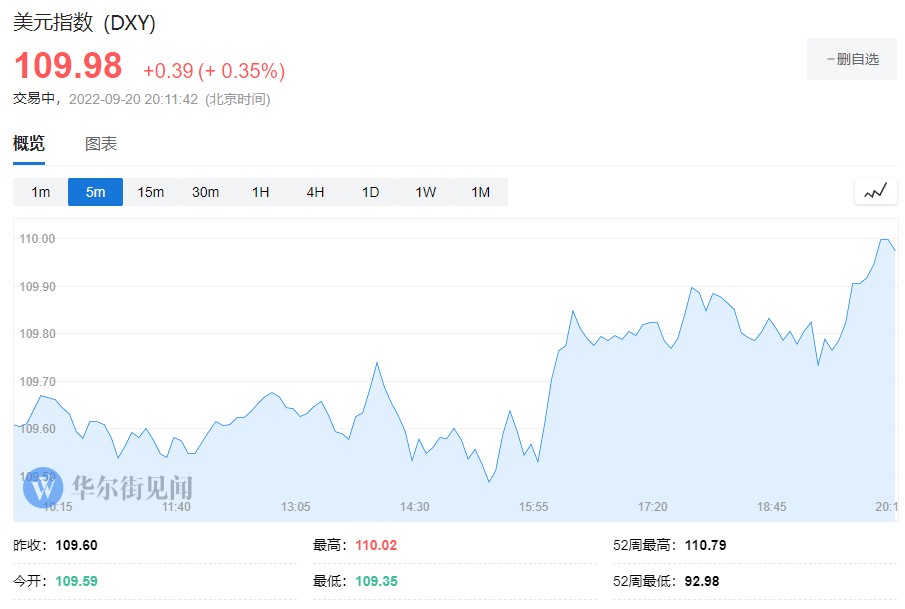Choose the 4H timeframe
The height and width of the screenshot is (609, 905).
(x=315, y=192)
